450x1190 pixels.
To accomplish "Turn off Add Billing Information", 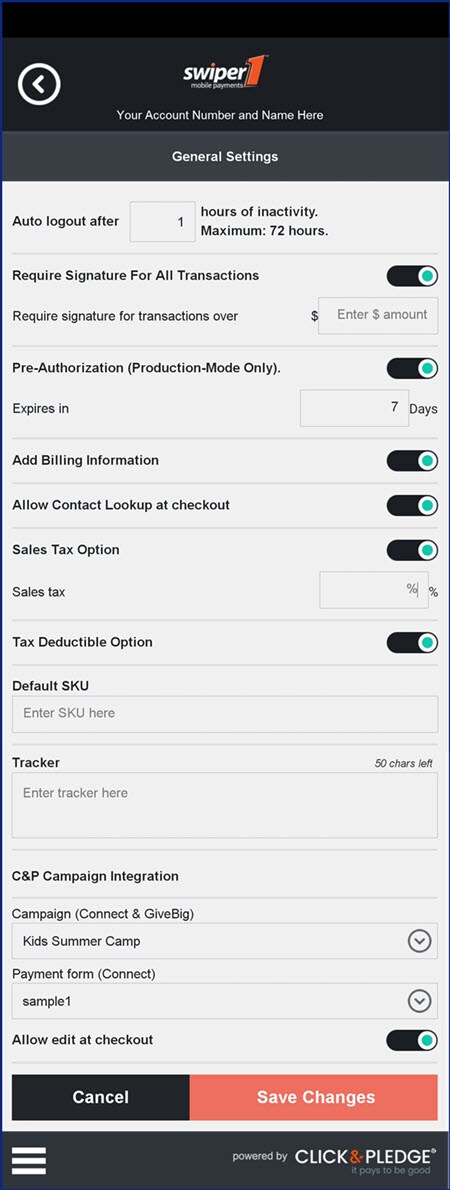I will pyautogui.click(x=412, y=461).
